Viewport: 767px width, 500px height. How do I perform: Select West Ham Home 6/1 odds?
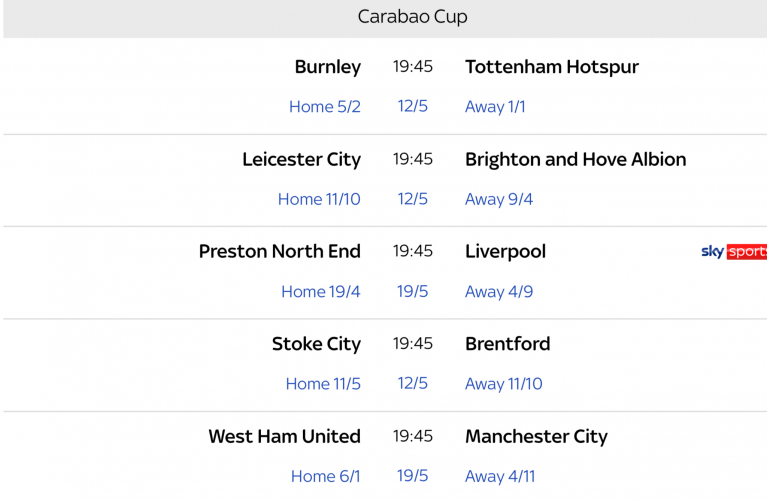(x=325, y=476)
